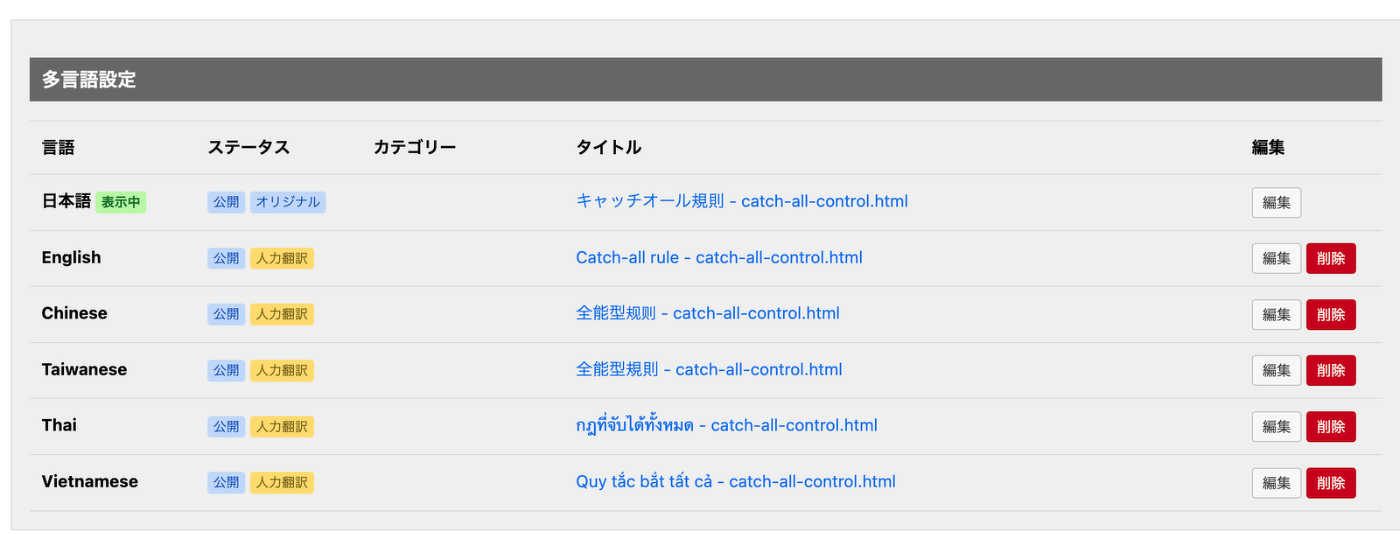Click the 人力翻訳 badge in the English row

click(282, 258)
